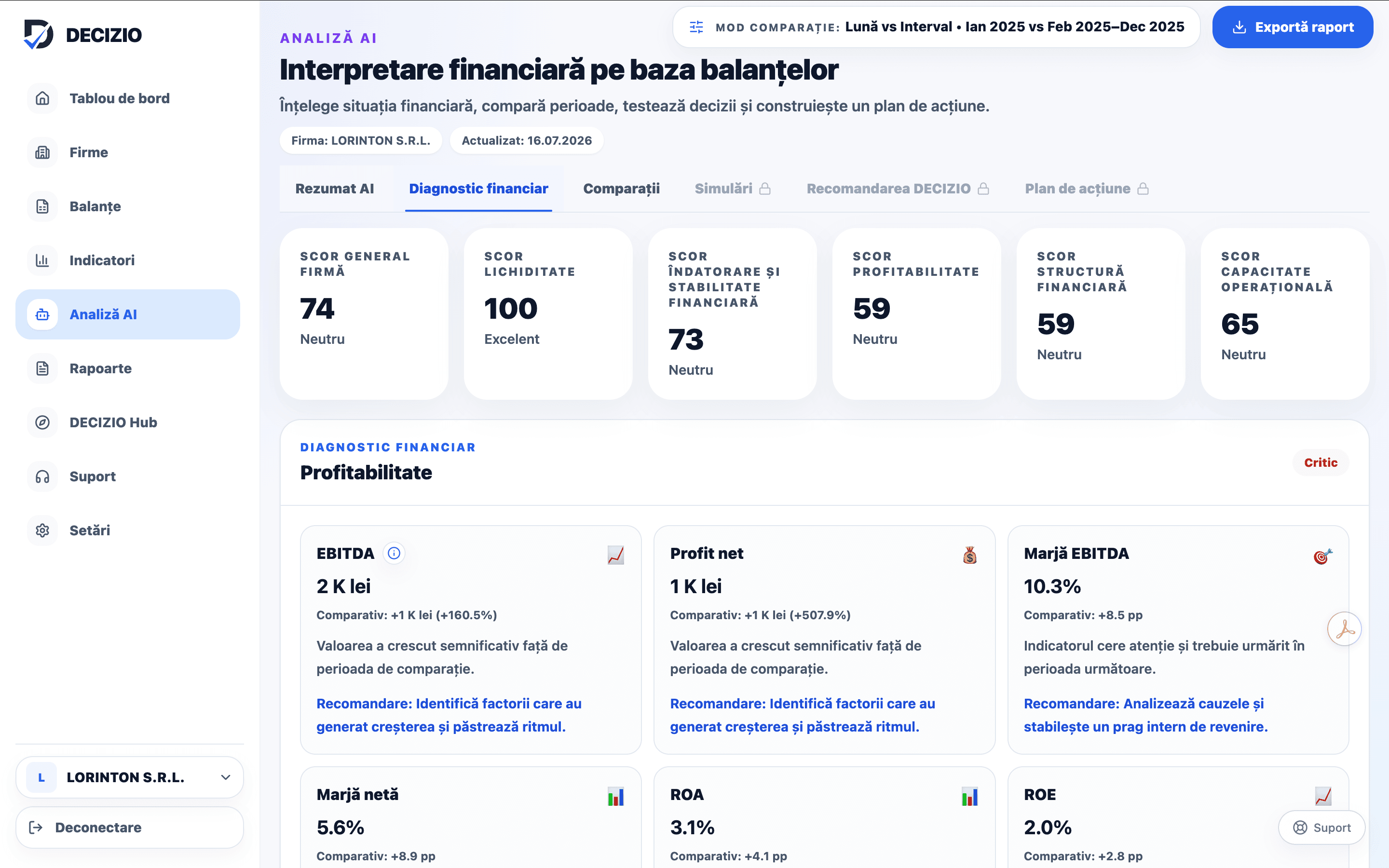Screen dimensions: 1389x868
Task: Click the Balanțe document icon
Action: click(42, 206)
